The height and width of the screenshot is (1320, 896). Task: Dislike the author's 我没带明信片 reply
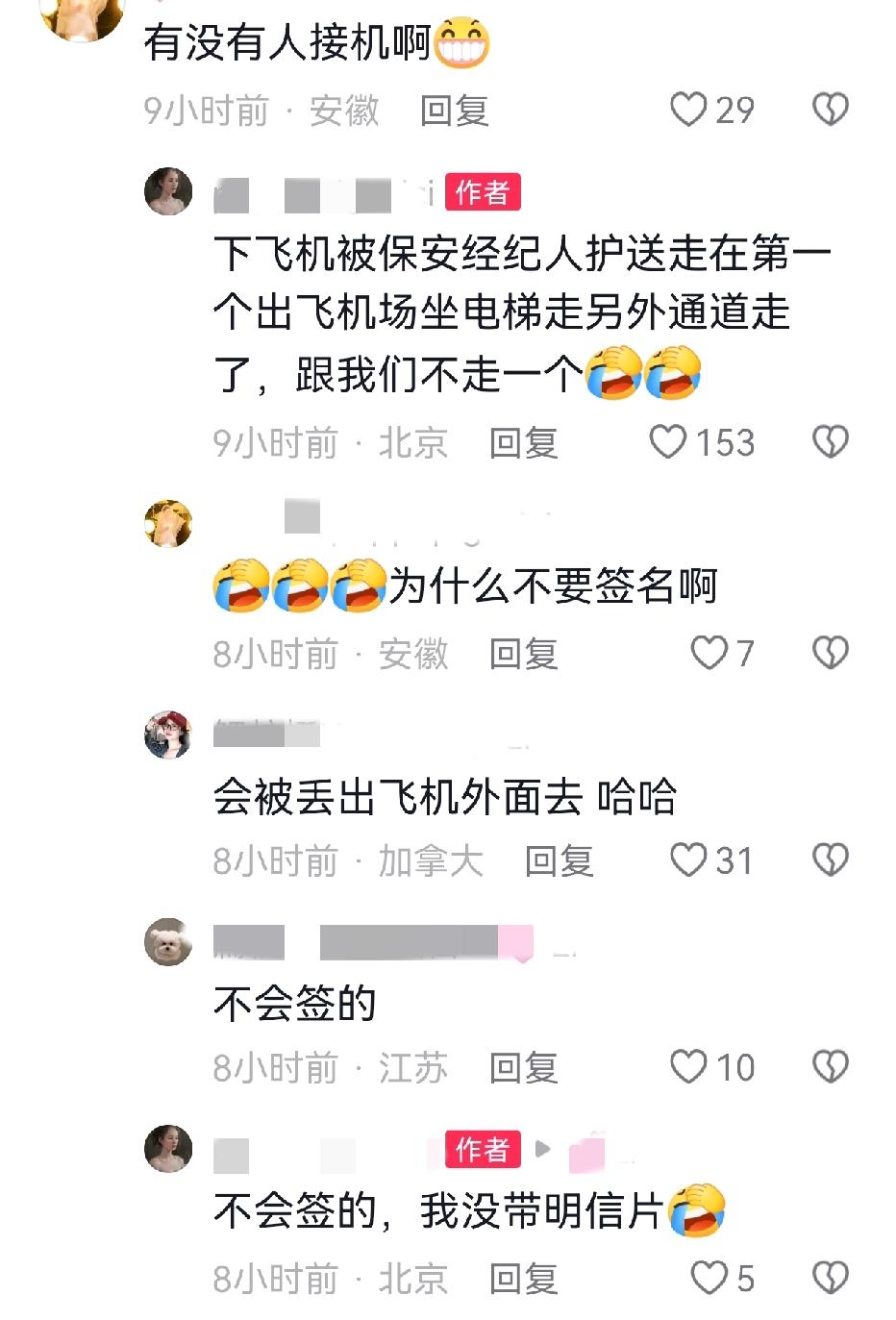[831, 1279]
